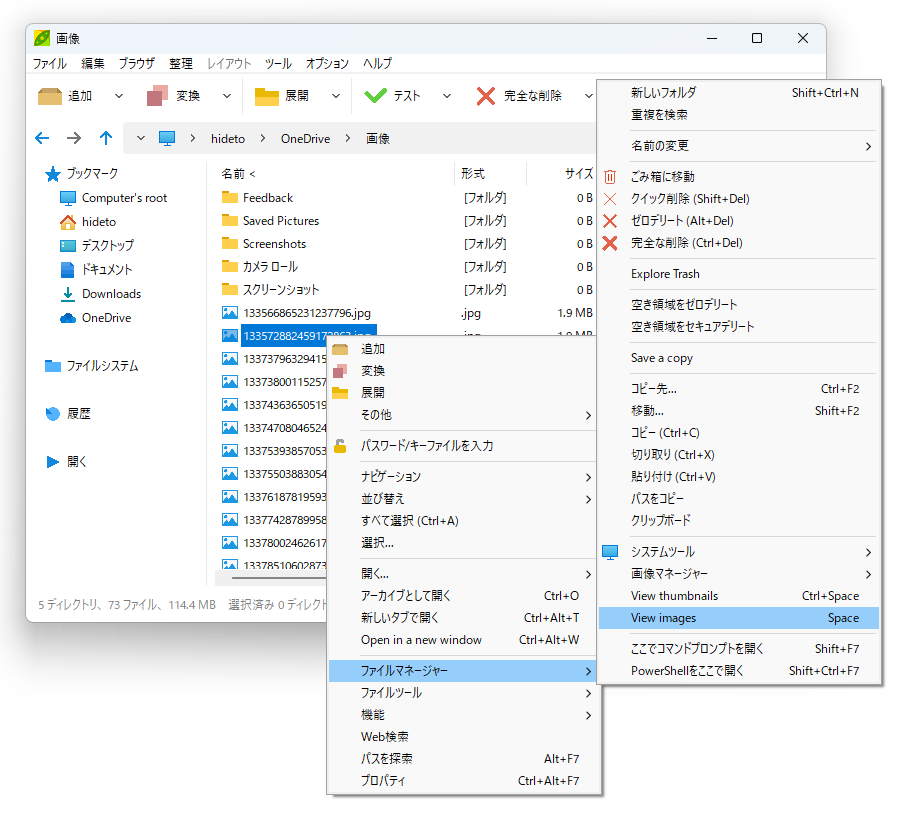Click the 展開 (Extract) toolbar icon

[x=266, y=96]
